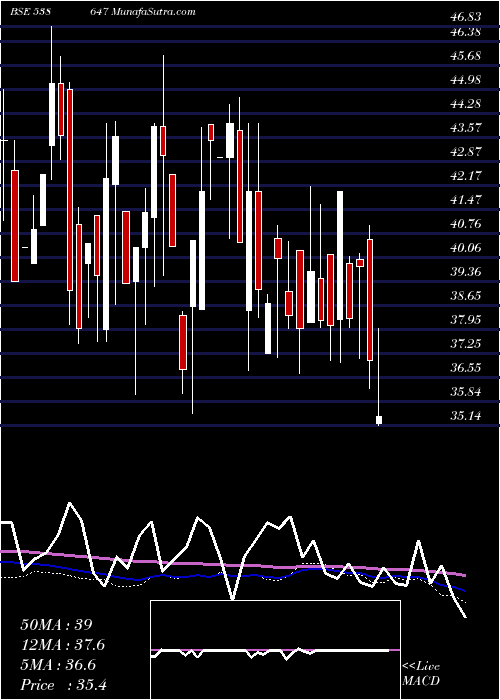500x700 pixels.
Task: Click the 42.17 price axis label
Action: tap(466, 176)
